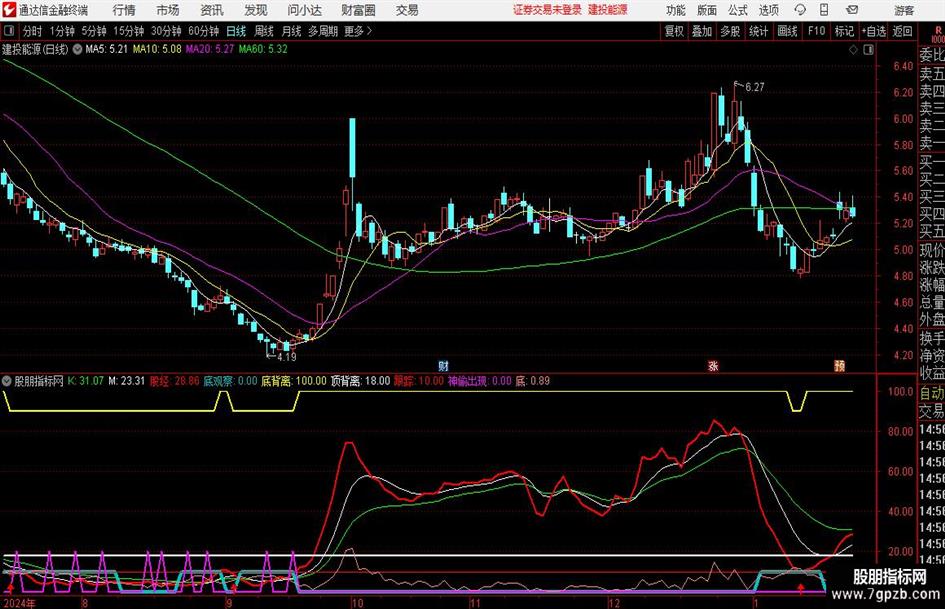Open the 问小达 menu
This screenshot has height=609, width=945.
coord(304,10)
